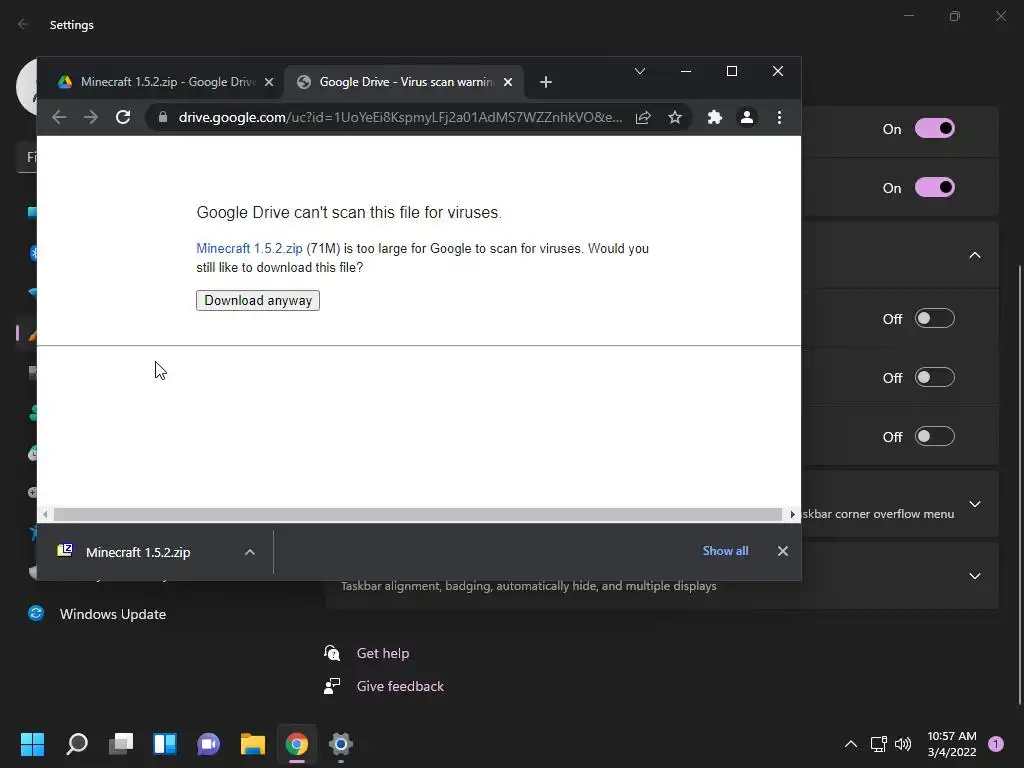Click the Get help link

[383, 653]
